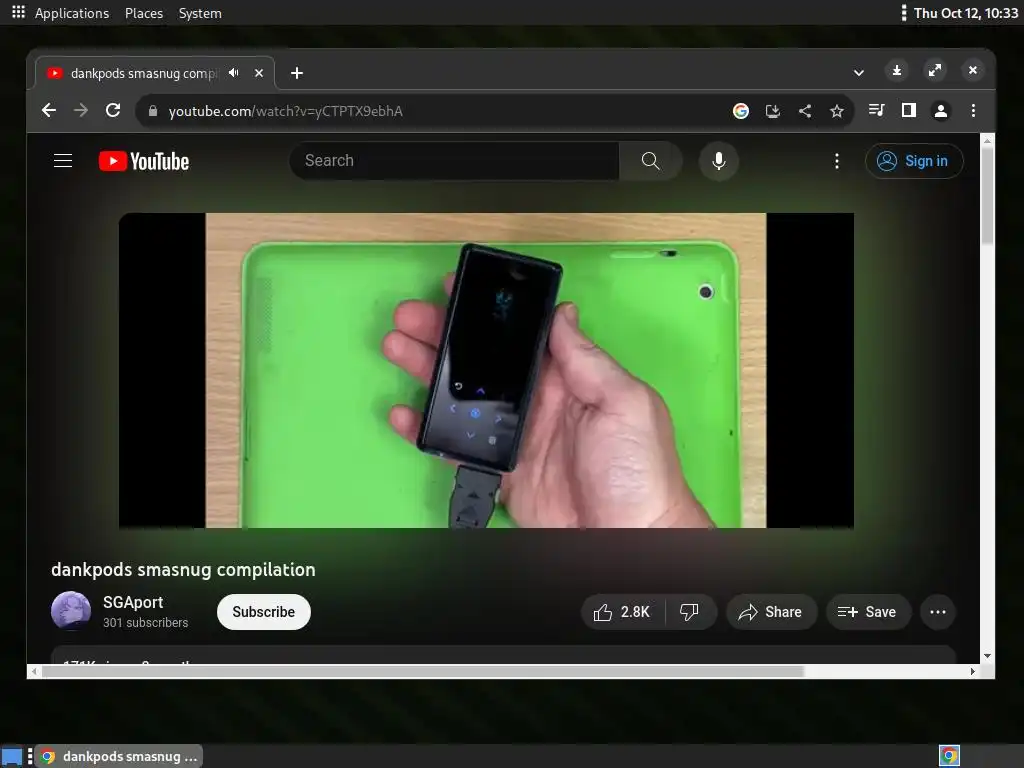Click the vertical scrollbar up arrow
The image size is (1024, 768).
pyautogui.click(x=987, y=140)
